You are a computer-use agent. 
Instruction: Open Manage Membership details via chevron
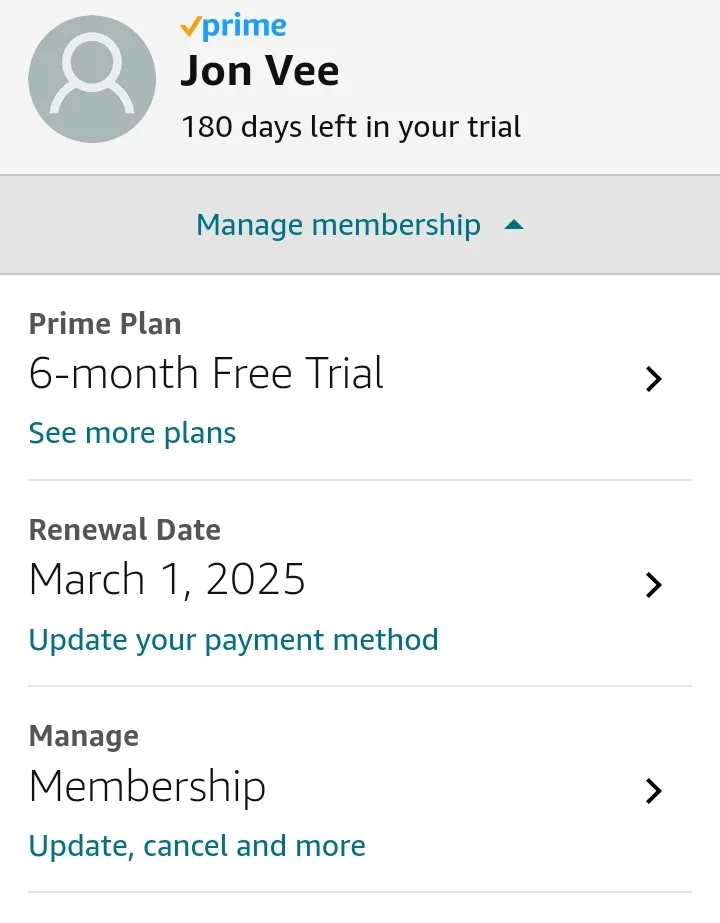[653, 791]
